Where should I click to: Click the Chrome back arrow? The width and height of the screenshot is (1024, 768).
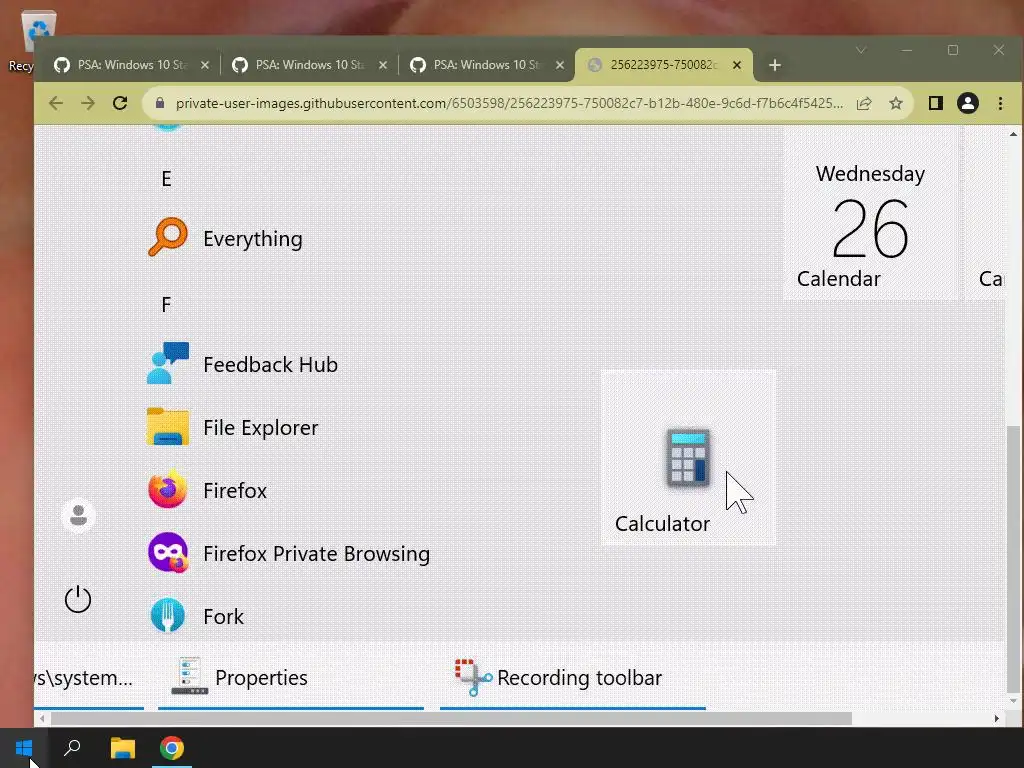[56, 103]
